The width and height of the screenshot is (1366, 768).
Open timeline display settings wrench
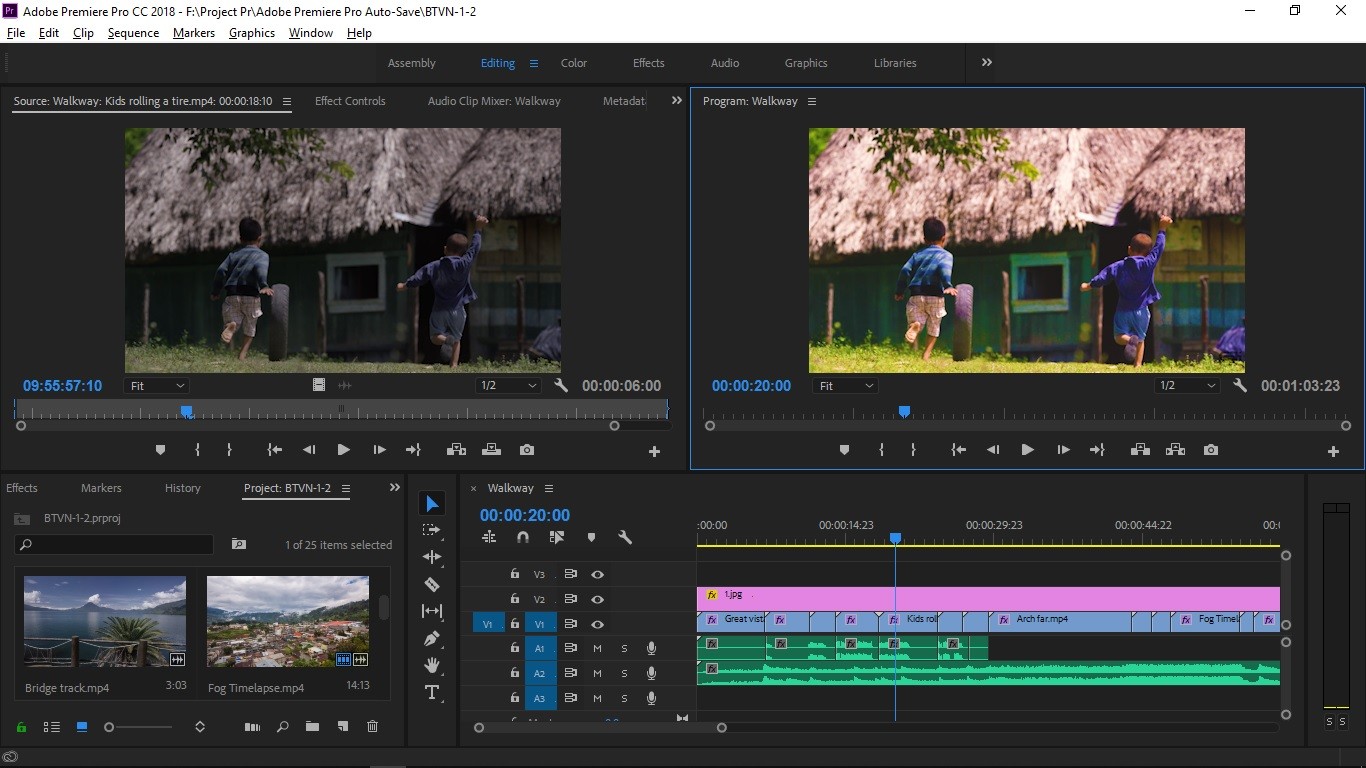tap(625, 537)
